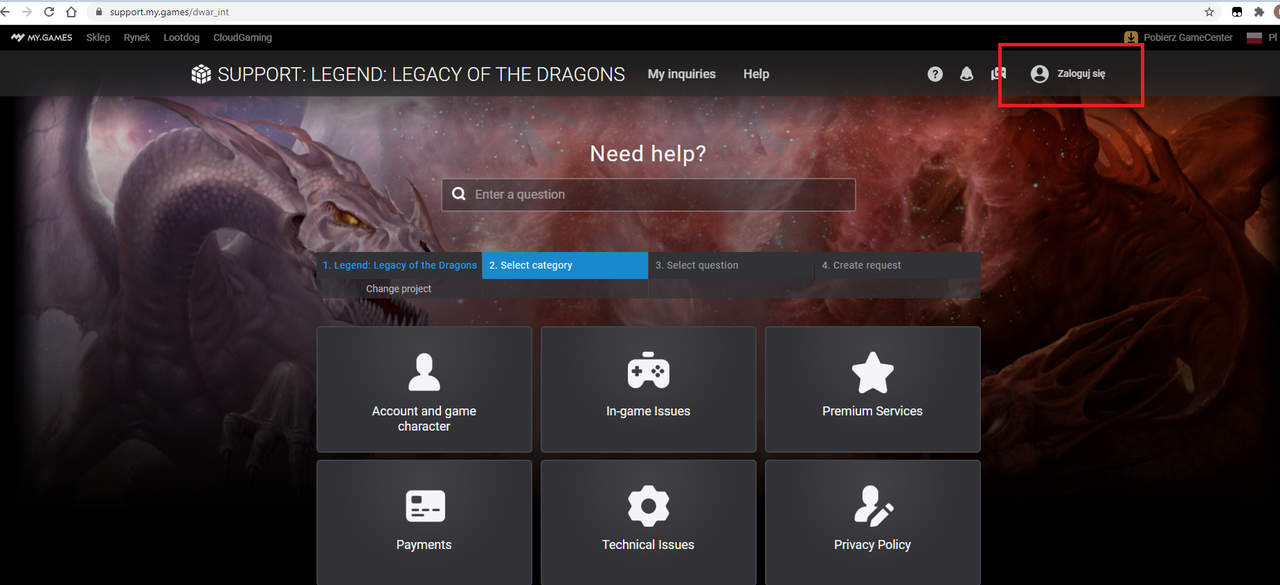Click Pobierz GameCenter link
1280x585 pixels.
pyautogui.click(x=1188, y=37)
